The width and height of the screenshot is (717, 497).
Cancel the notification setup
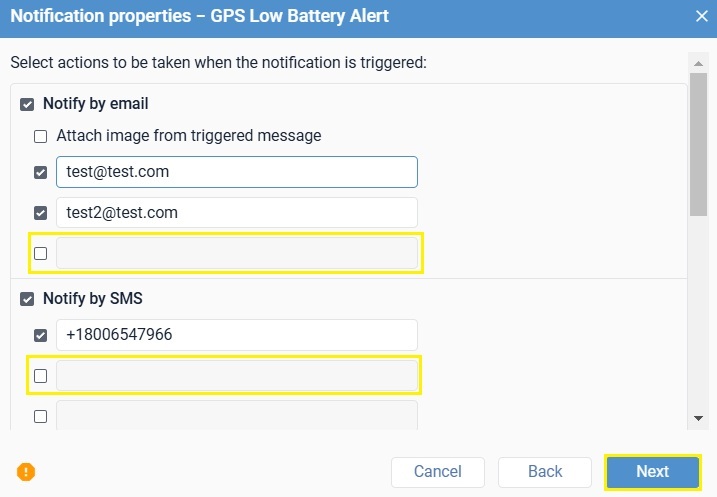(438, 472)
